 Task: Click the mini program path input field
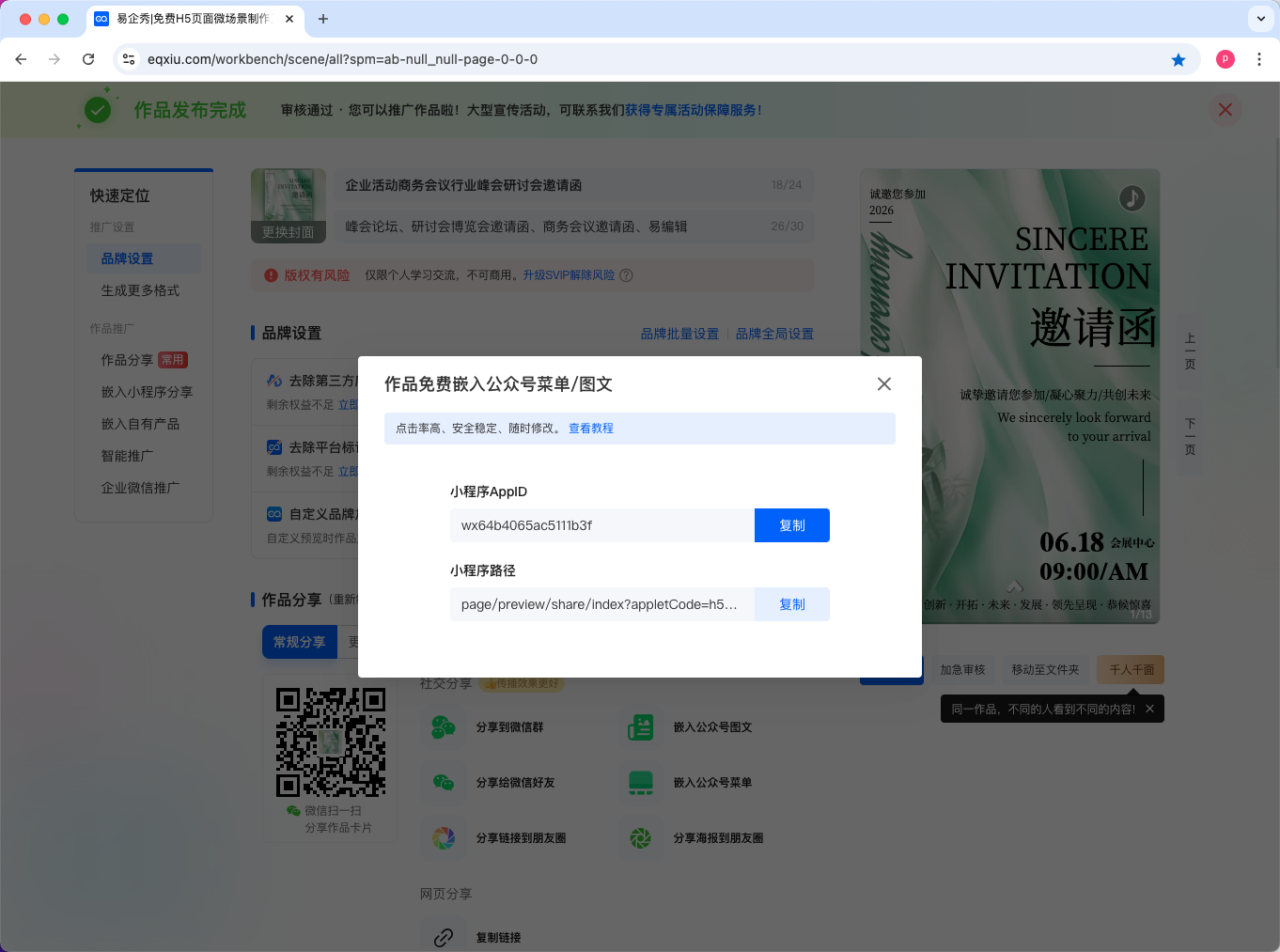(x=601, y=604)
